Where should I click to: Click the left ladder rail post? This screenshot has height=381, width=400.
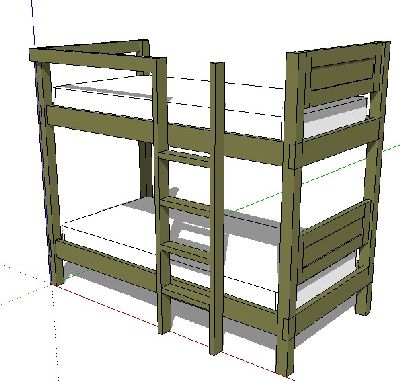[162, 195]
